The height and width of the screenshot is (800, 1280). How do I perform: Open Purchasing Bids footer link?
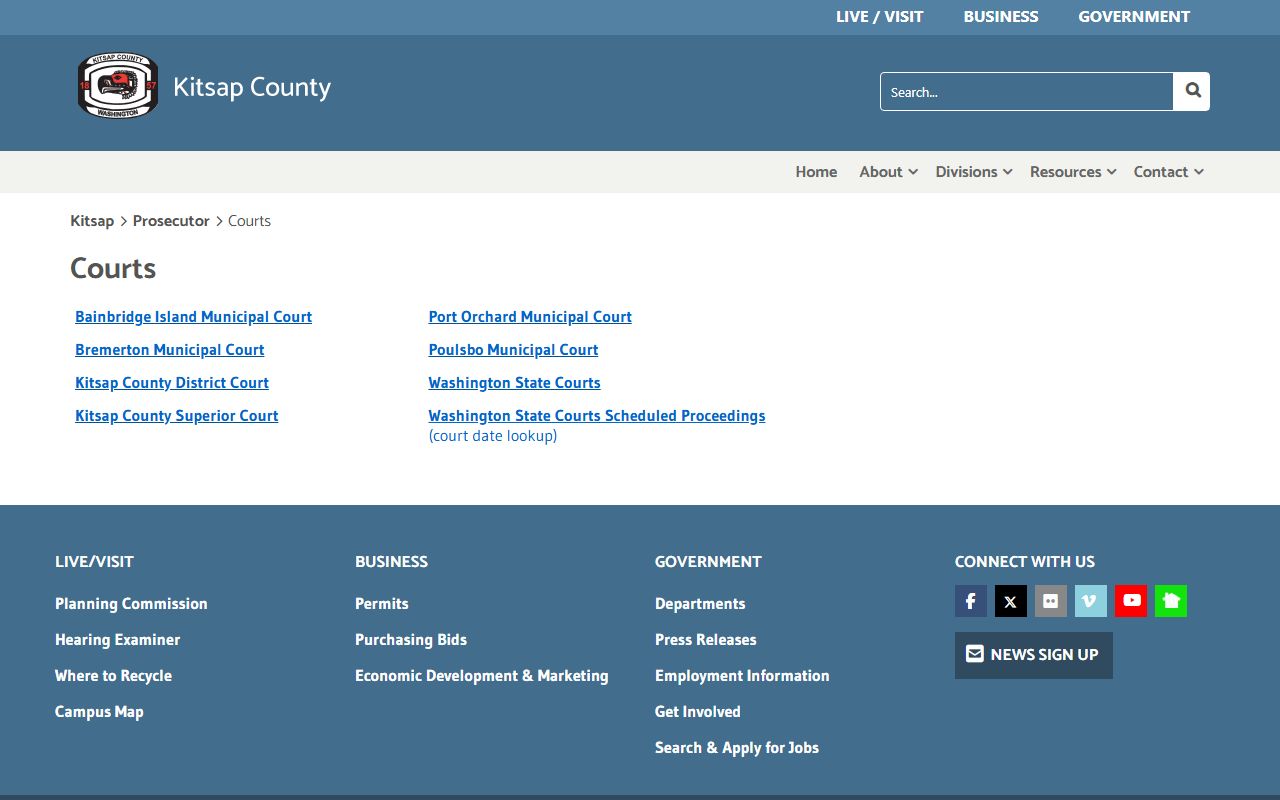click(x=411, y=640)
